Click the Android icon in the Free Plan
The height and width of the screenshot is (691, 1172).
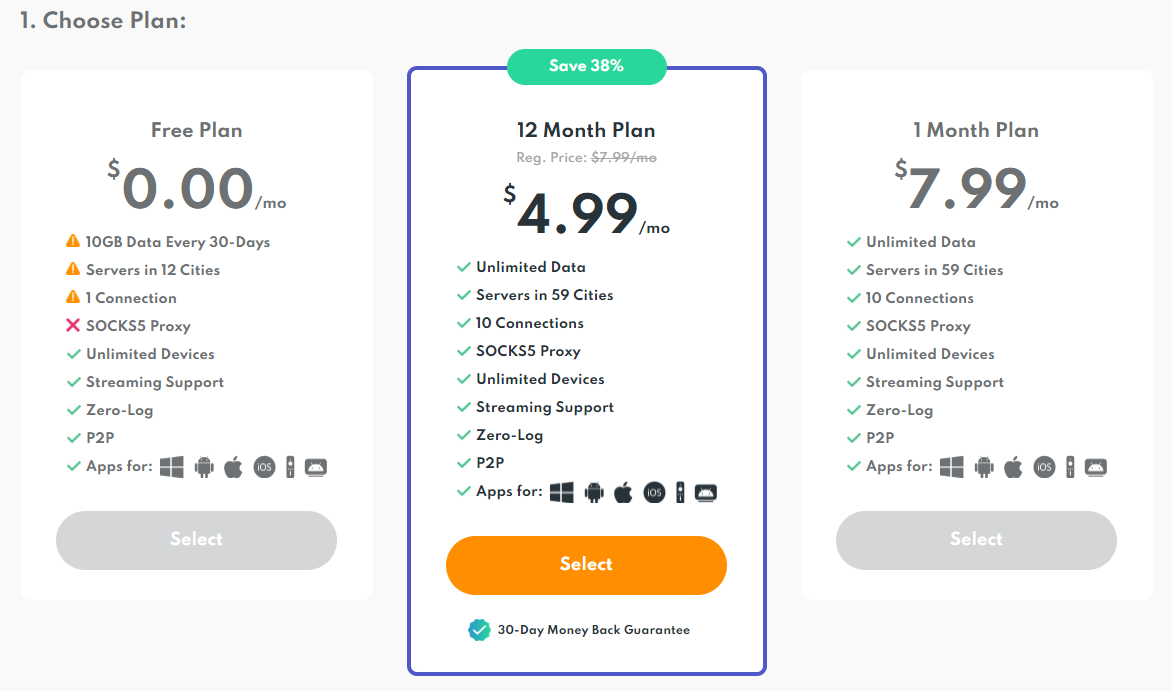[x=204, y=467]
